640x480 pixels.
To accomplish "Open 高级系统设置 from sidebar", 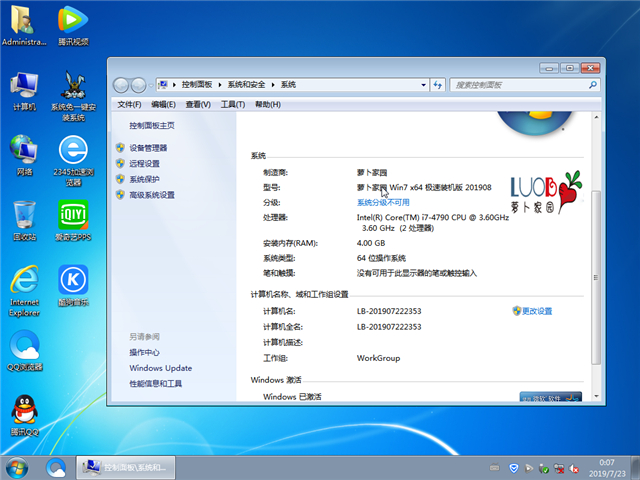I will [x=152, y=195].
